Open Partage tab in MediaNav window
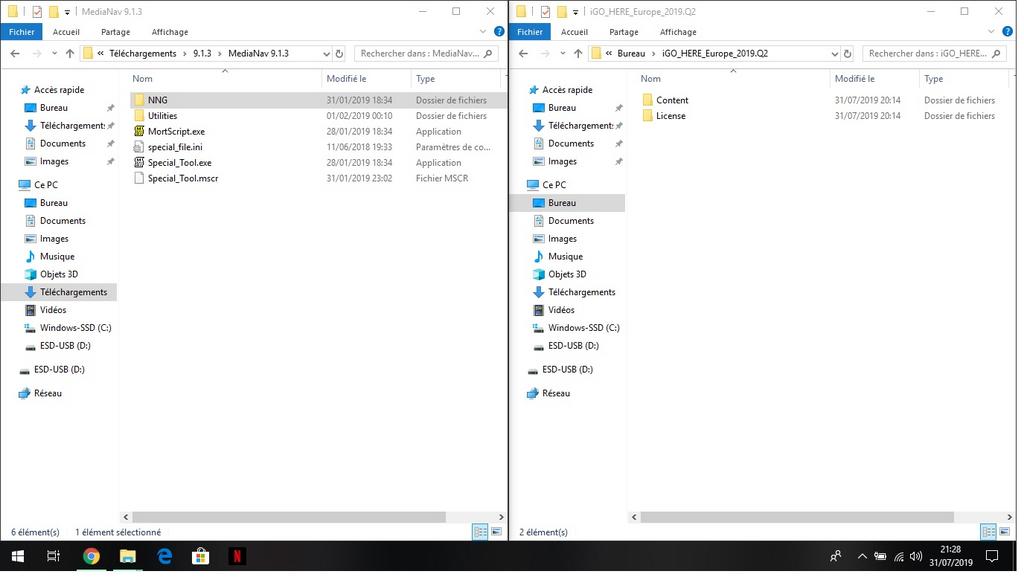This screenshot has height=577, width=1024. 116,31
